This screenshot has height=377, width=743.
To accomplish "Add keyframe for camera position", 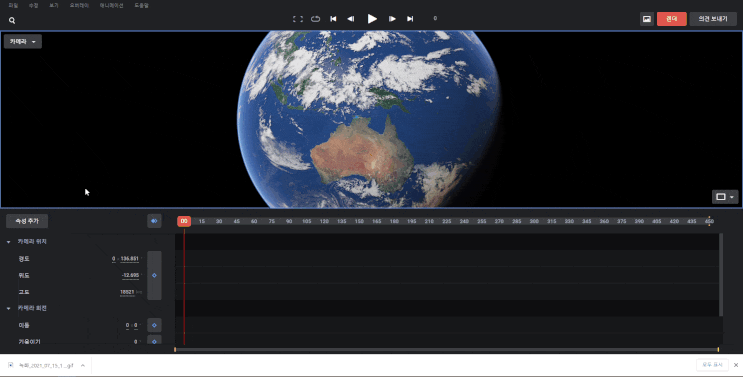I will [x=154, y=275].
